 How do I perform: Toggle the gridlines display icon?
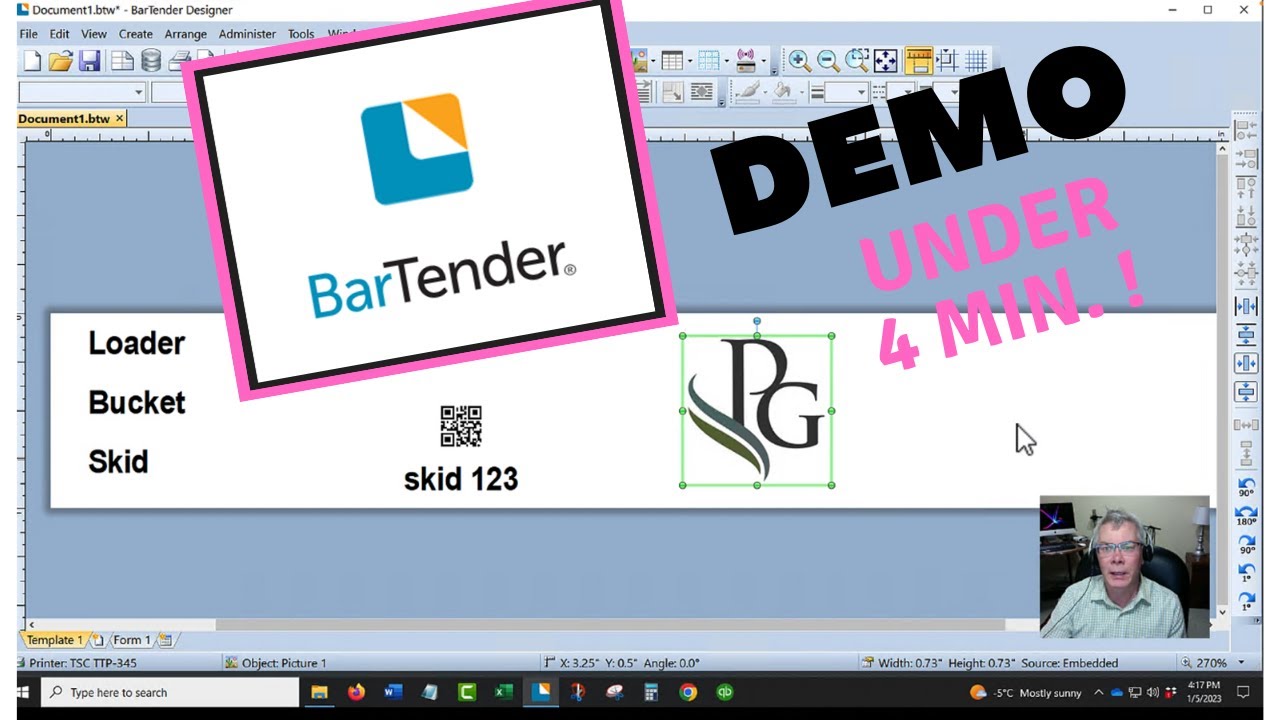coord(976,61)
